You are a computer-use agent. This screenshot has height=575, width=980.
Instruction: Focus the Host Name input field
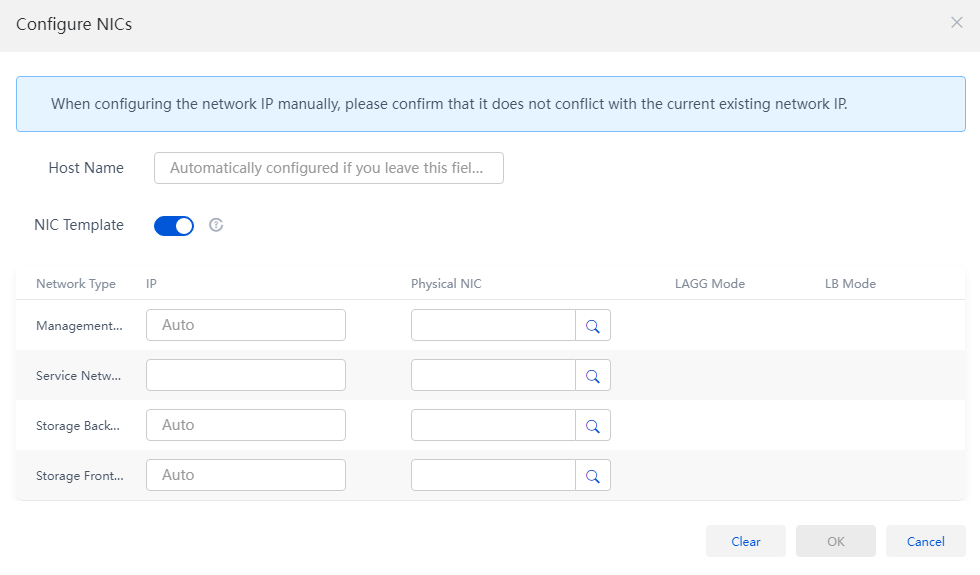[x=329, y=168]
